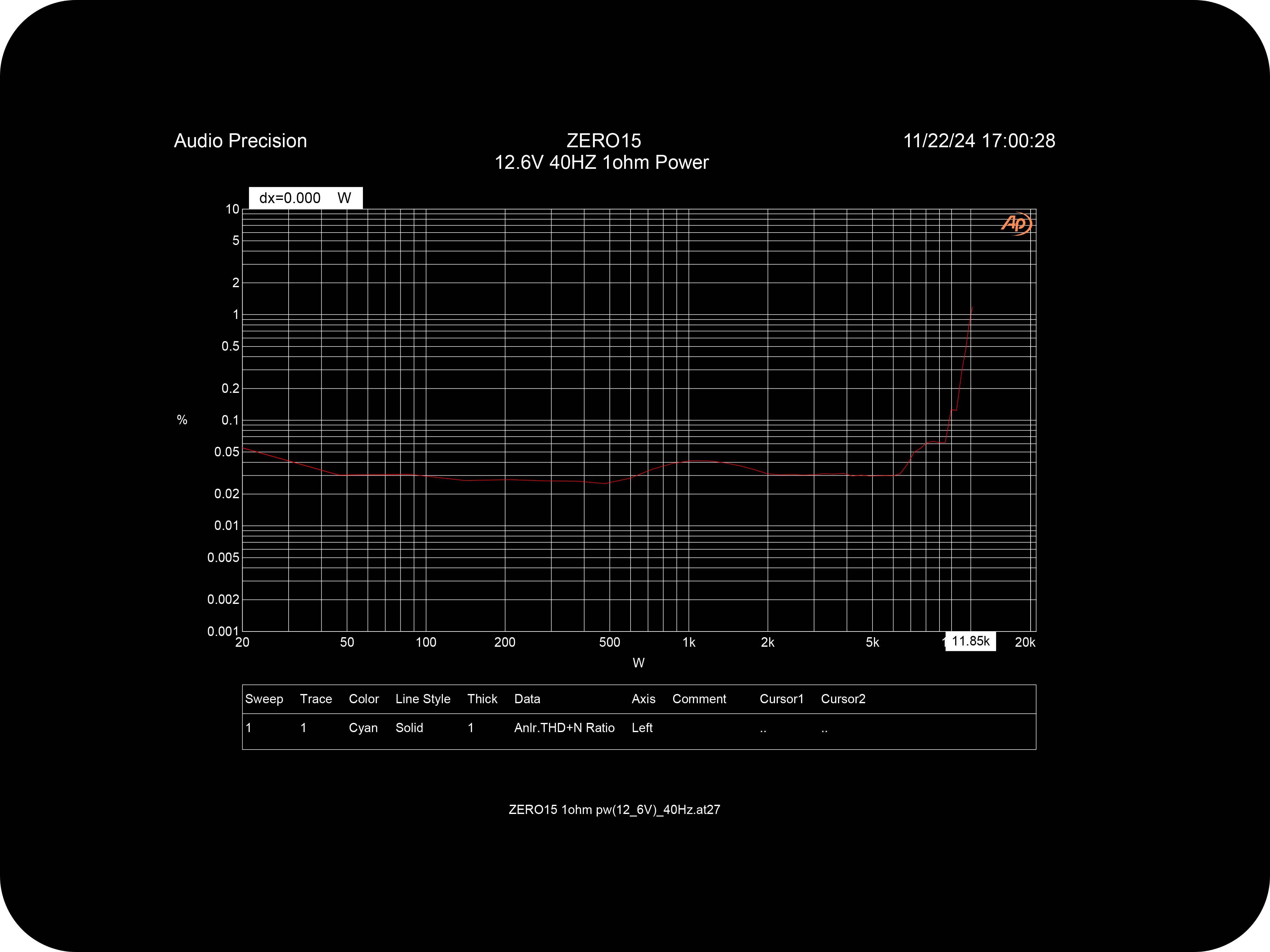1270x952 pixels.
Task: Click the 'Audio Precision' header text
Action: [x=241, y=141]
